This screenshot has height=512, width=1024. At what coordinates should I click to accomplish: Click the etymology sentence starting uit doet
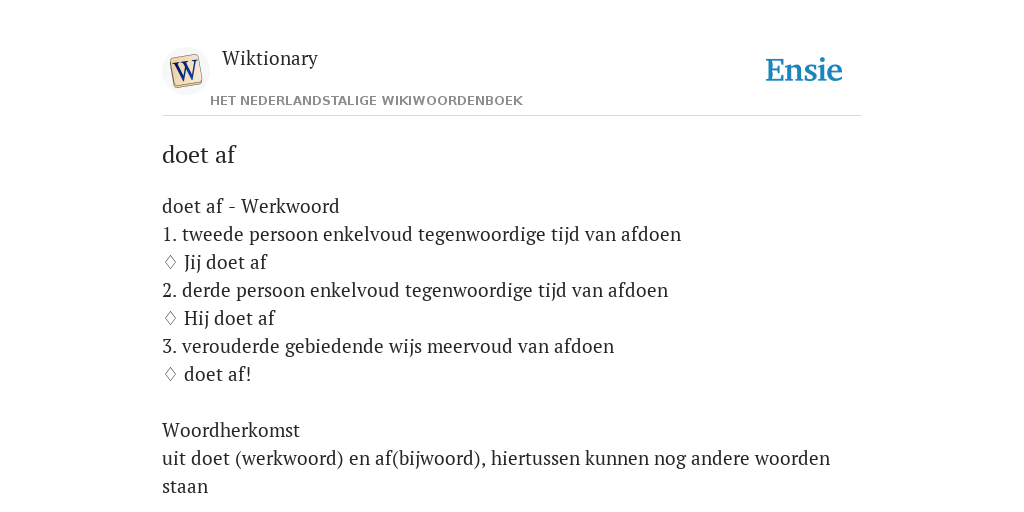(x=496, y=458)
